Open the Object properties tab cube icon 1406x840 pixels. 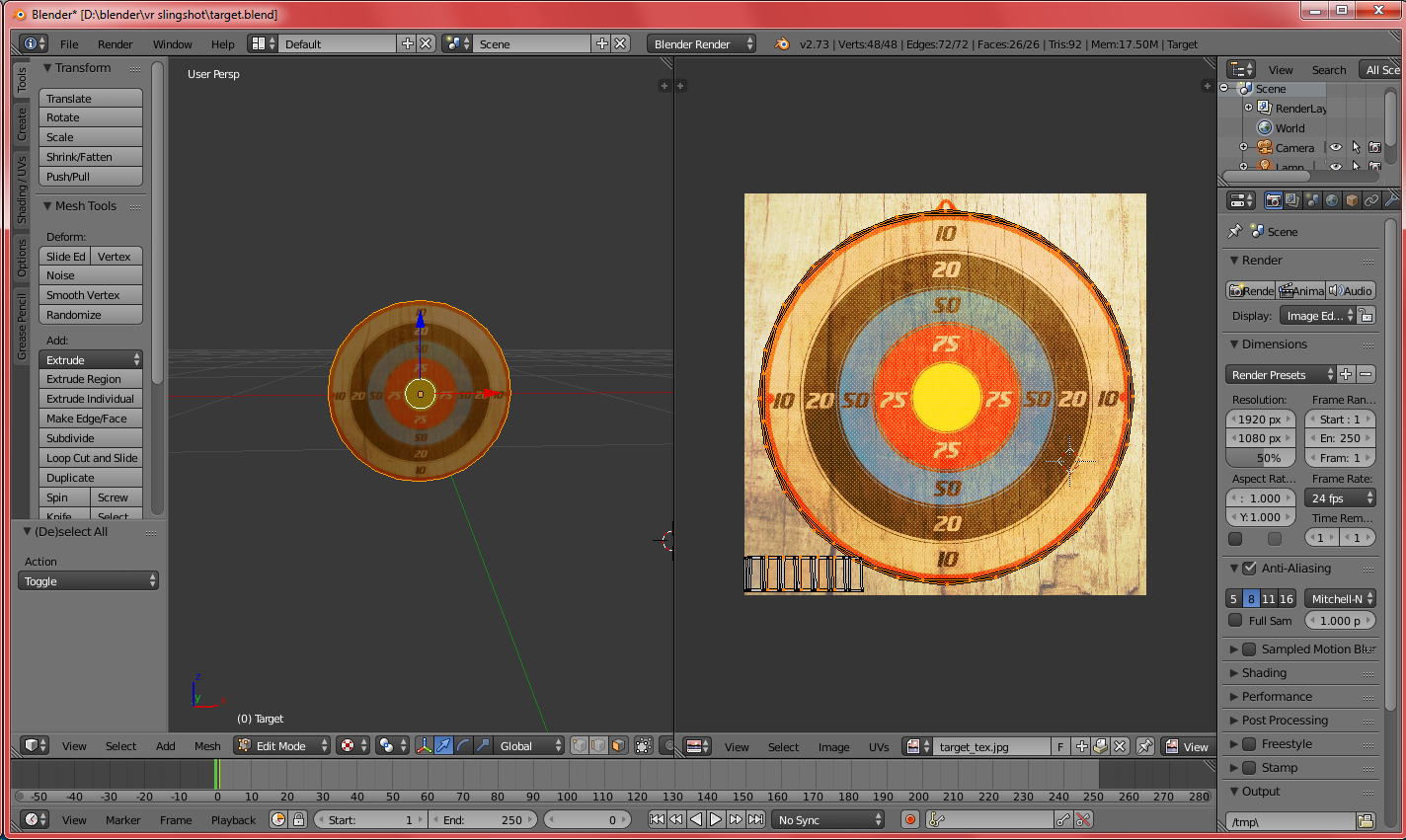1352,200
